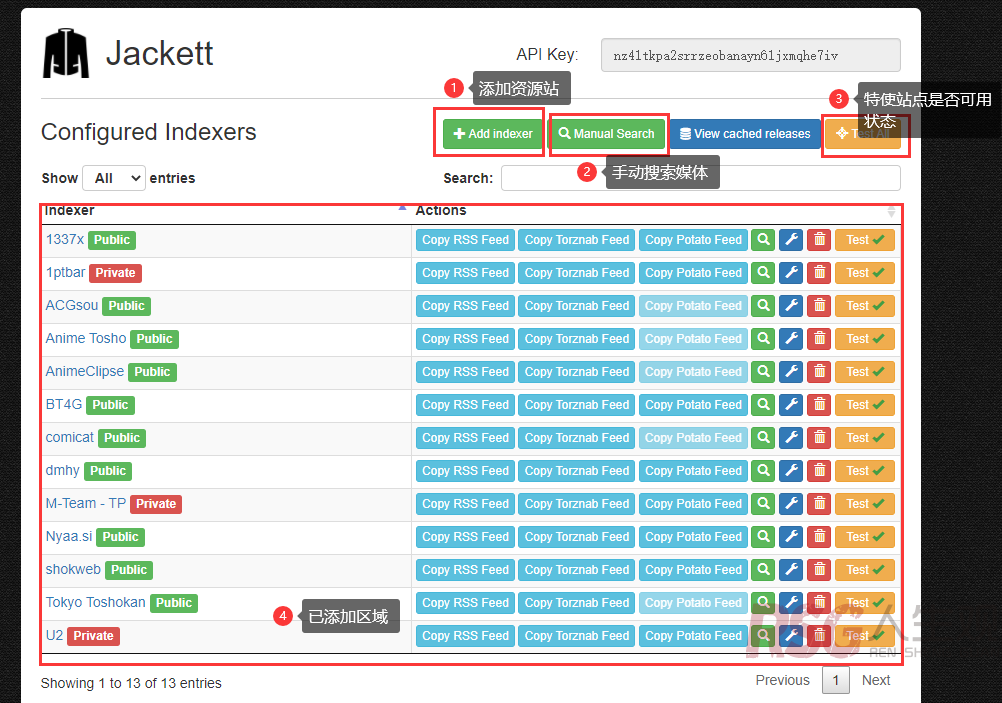The height and width of the screenshot is (703, 1002).
Task: Click the trash icon for shokweb
Action: (x=819, y=570)
